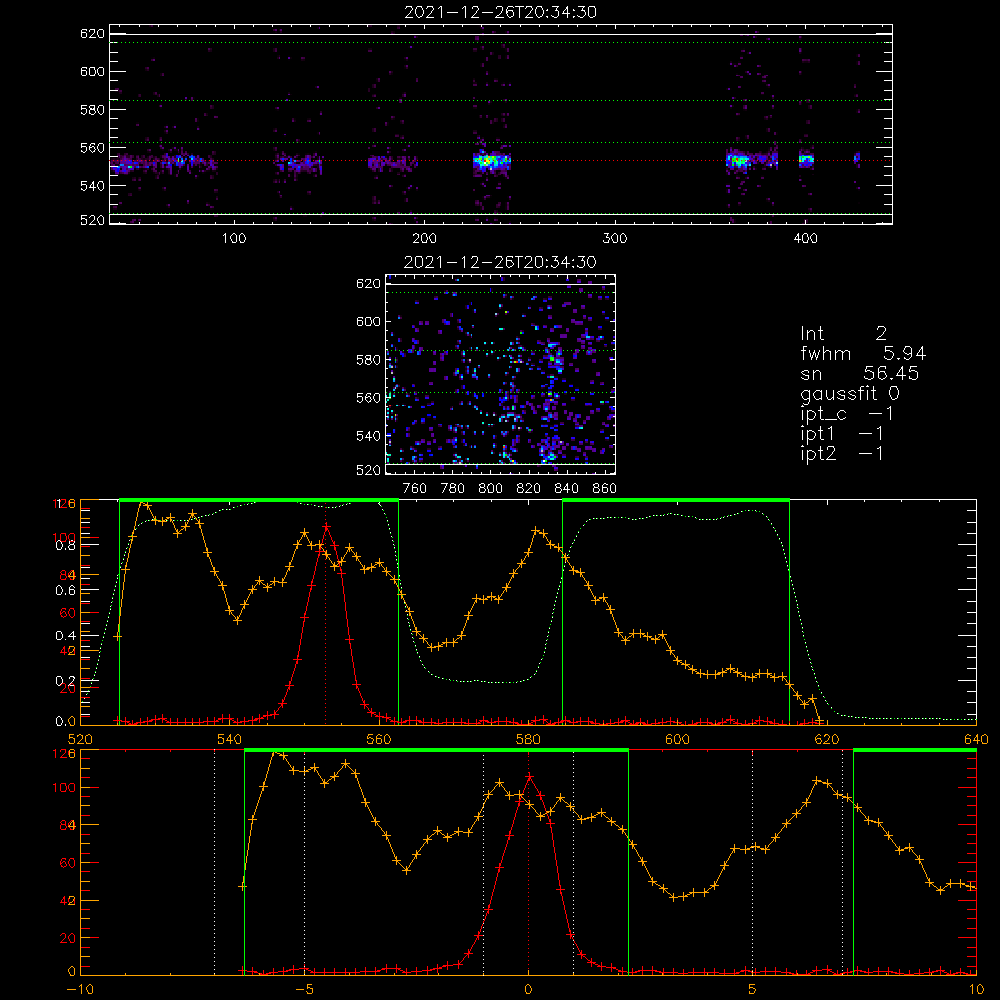Click the red peak at zero in the bottom plot
The width and height of the screenshot is (1000, 1000).
point(529,776)
